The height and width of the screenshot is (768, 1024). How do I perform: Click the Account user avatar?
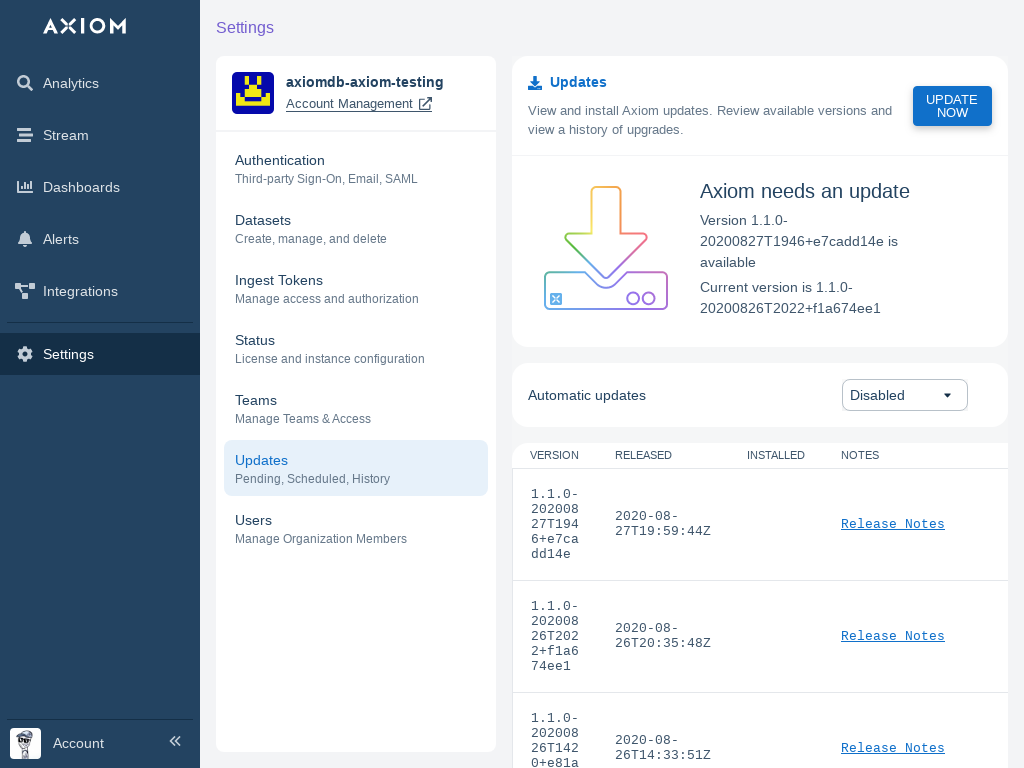(x=25, y=743)
